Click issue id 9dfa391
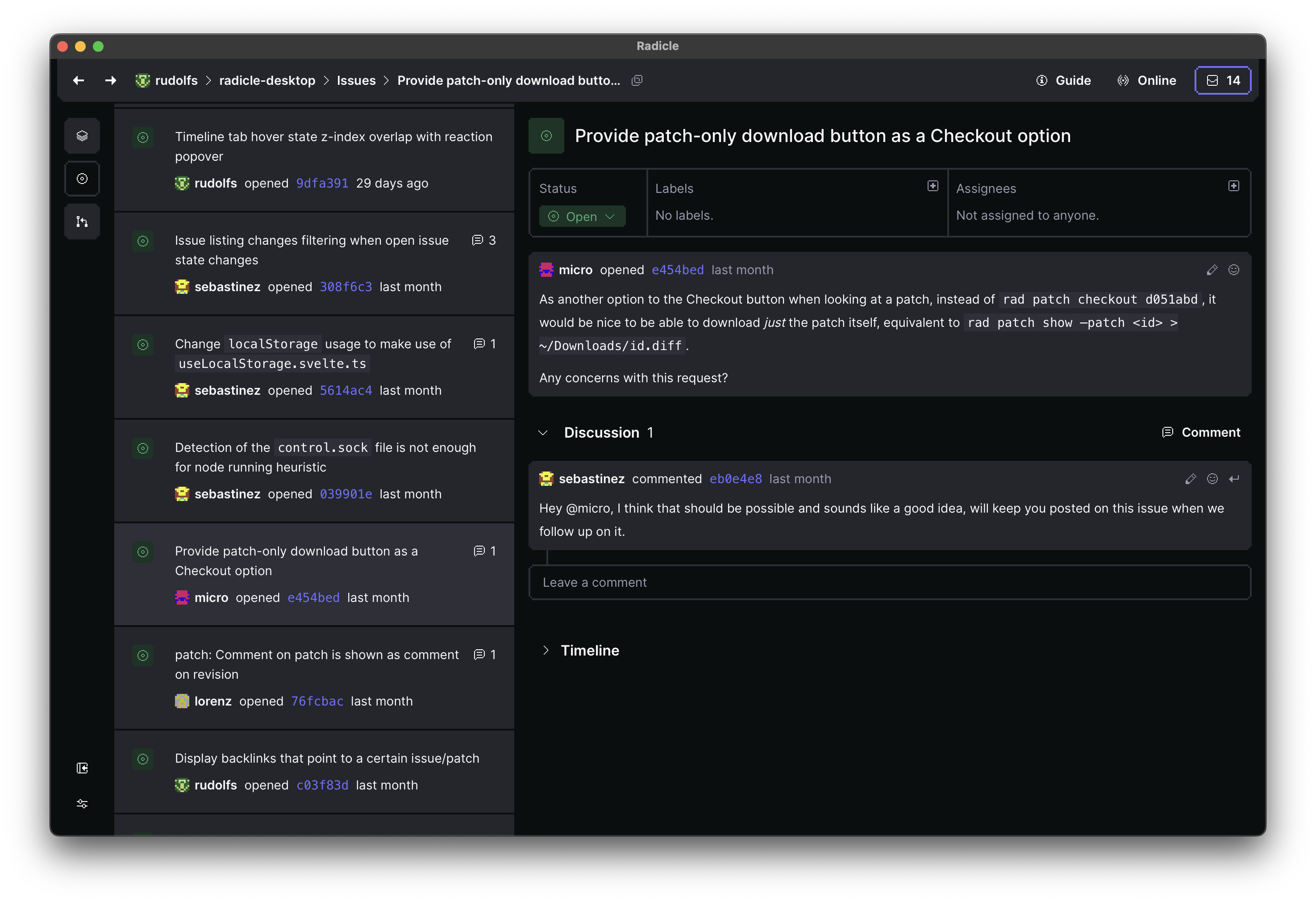Viewport: 1316px width, 902px height. tap(322, 183)
